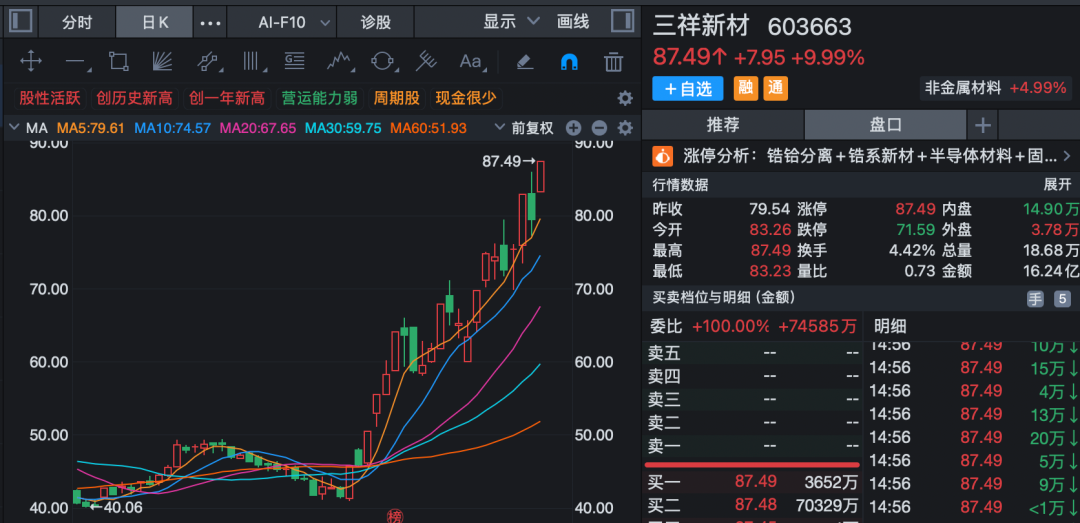This screenshot has width=1080, height=523.
Task: Select the pan/move crosshair tool
Action: pos(31,61)
